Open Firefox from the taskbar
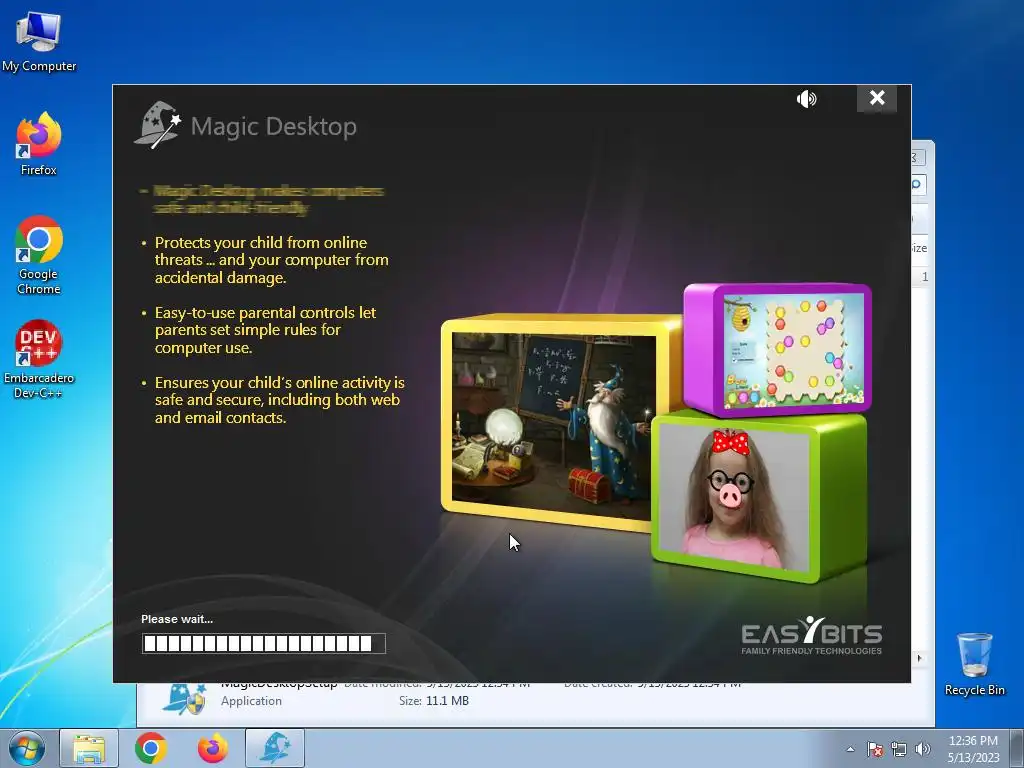 (x=213, y=748)
